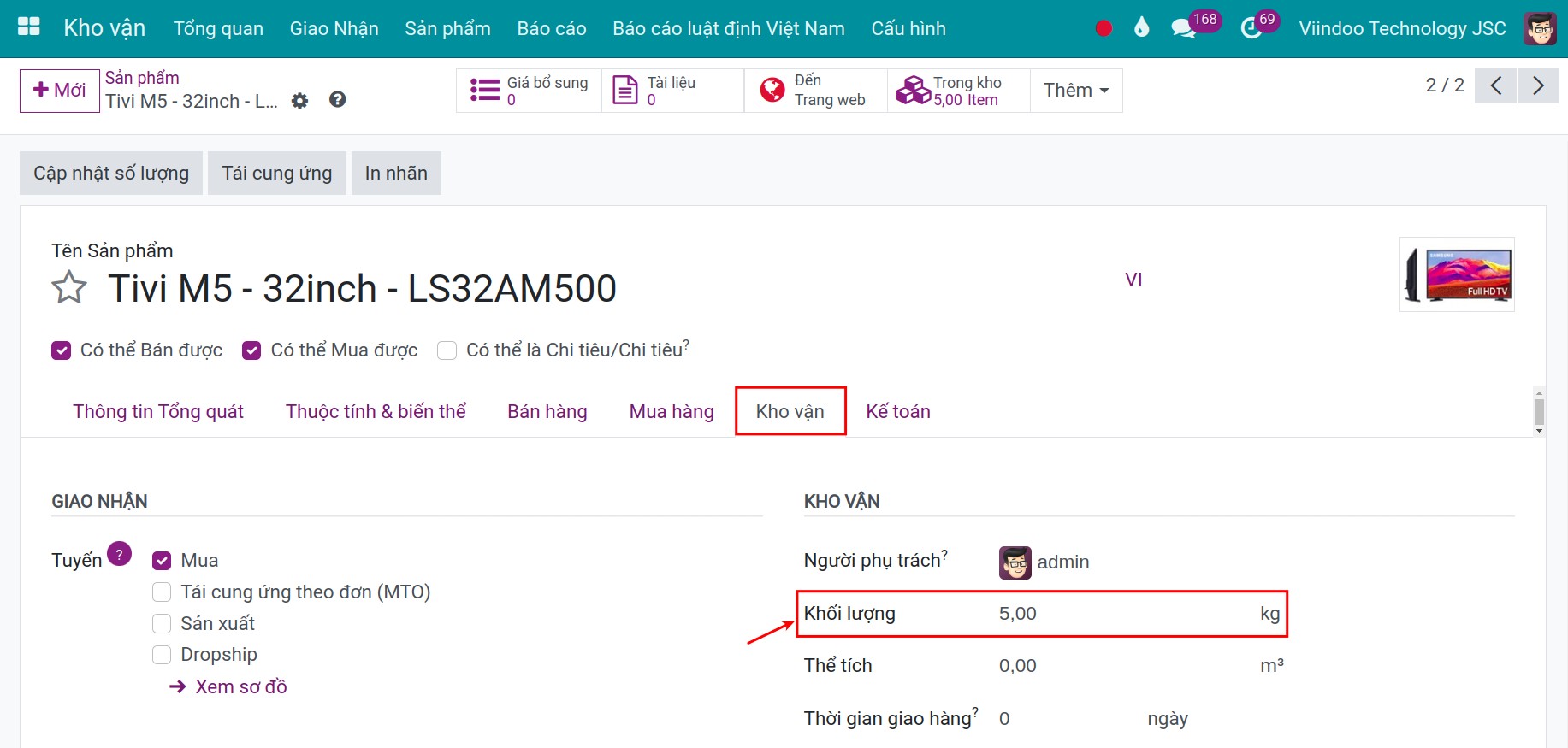The width and height of the screenshot is (1568, 748).
Task: Click the Tuyến help tooltip icon
Action: click(x=120, y=553)
